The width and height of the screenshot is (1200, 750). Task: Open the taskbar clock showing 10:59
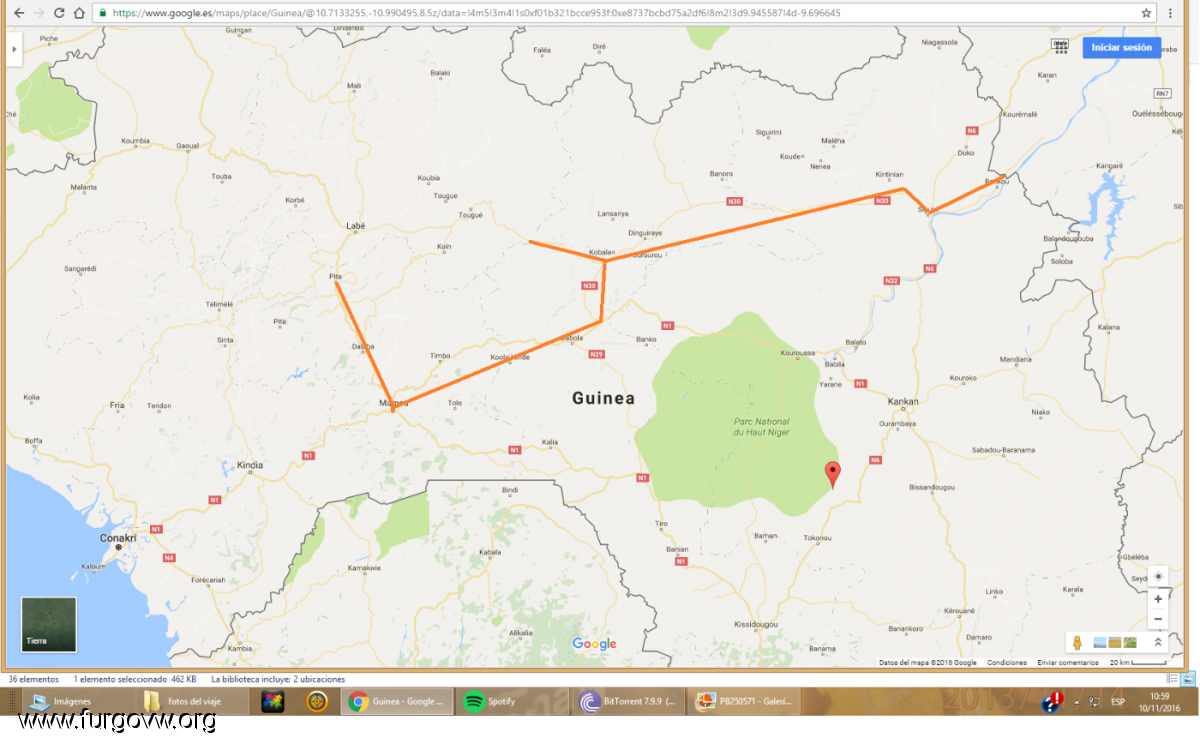[1160, 701]
